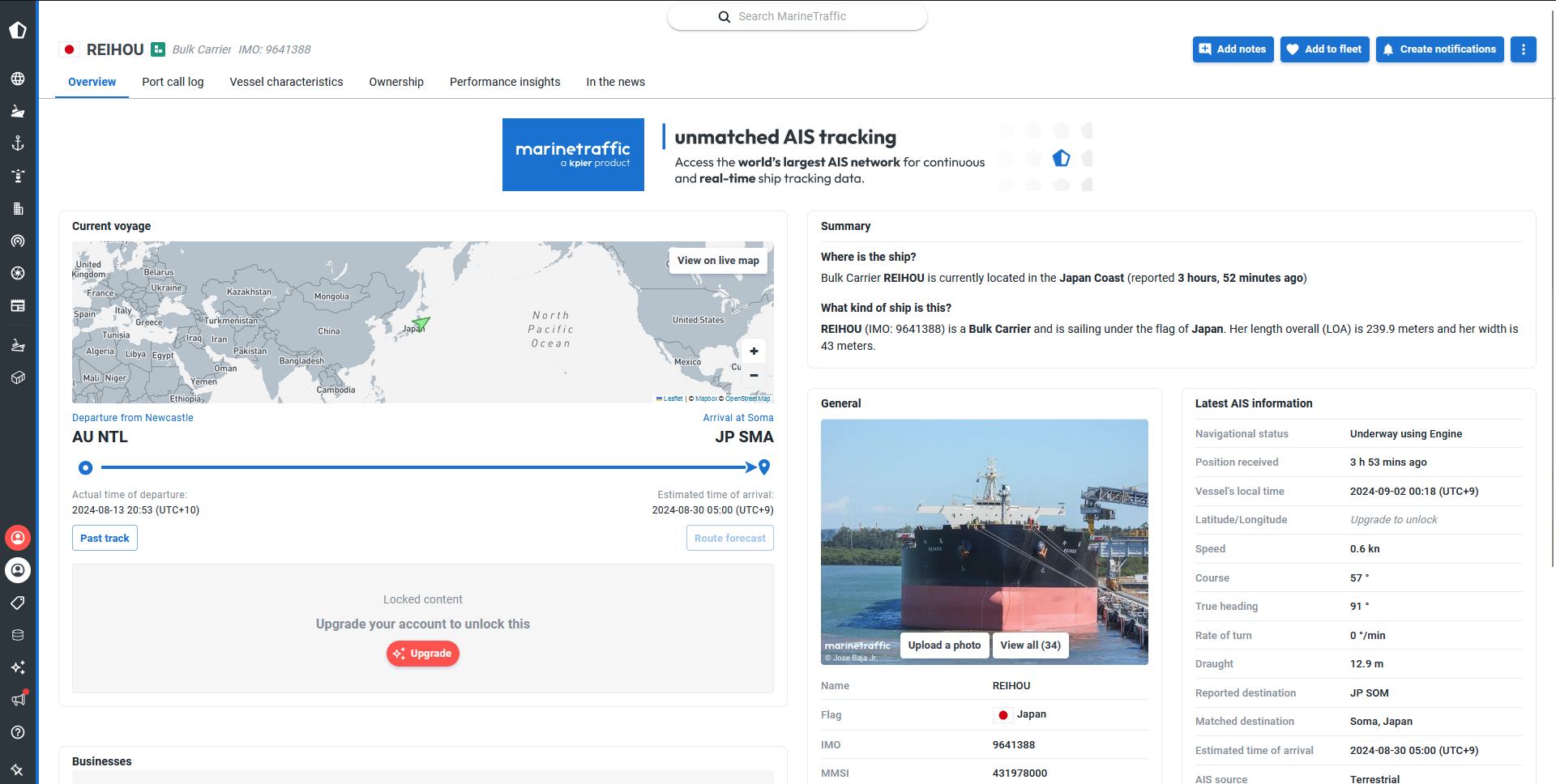Click View on live map button
This screenshot has height=784, width=1556.
[x=718, y=261]
